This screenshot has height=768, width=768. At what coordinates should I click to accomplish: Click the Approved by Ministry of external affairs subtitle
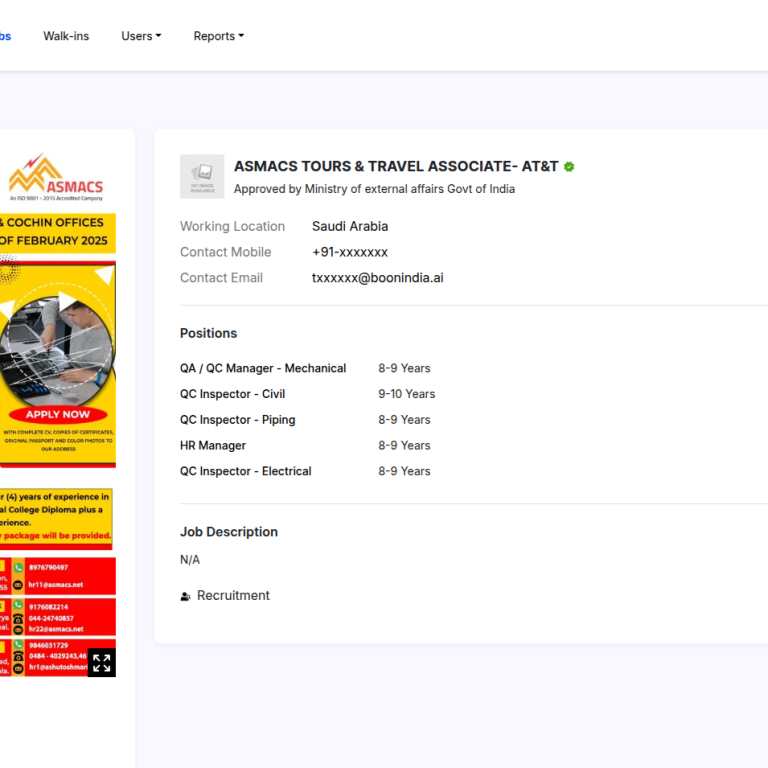[374, 189]
